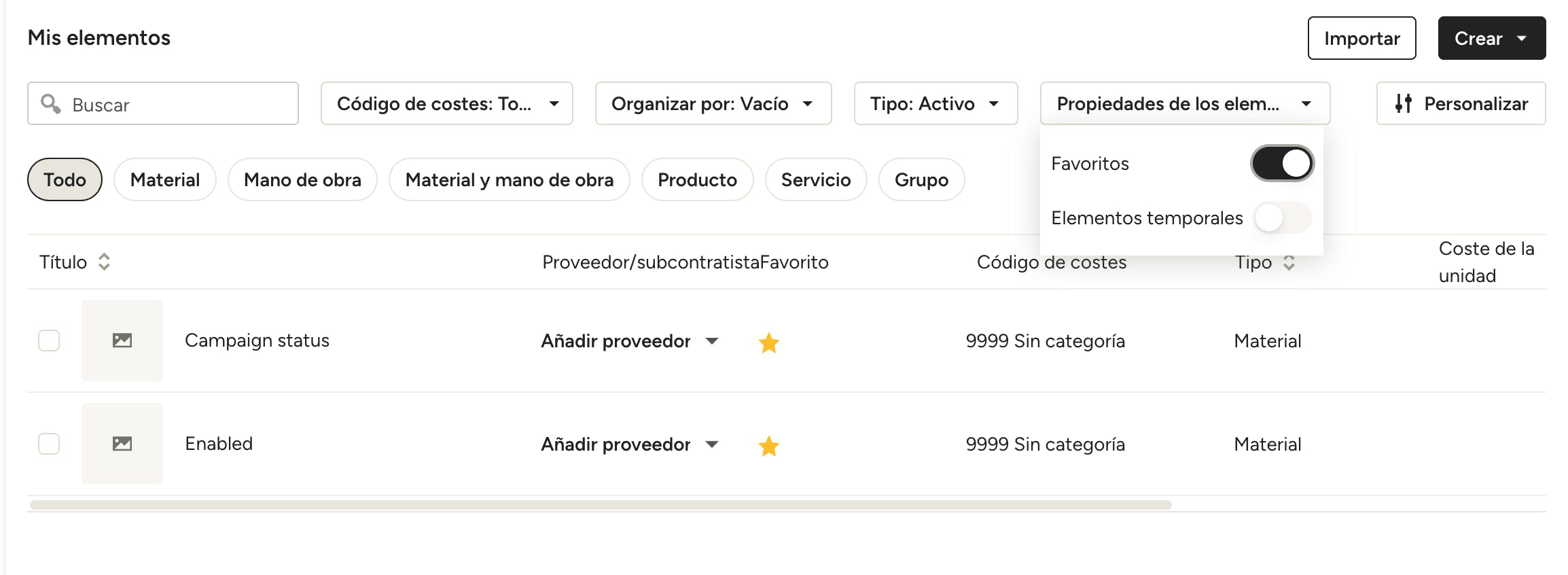Image resolution: width=1568 pixels, height=575 pixels.
Task: Unfavorite the Enabled item star
Action: [x=768, y=445]
